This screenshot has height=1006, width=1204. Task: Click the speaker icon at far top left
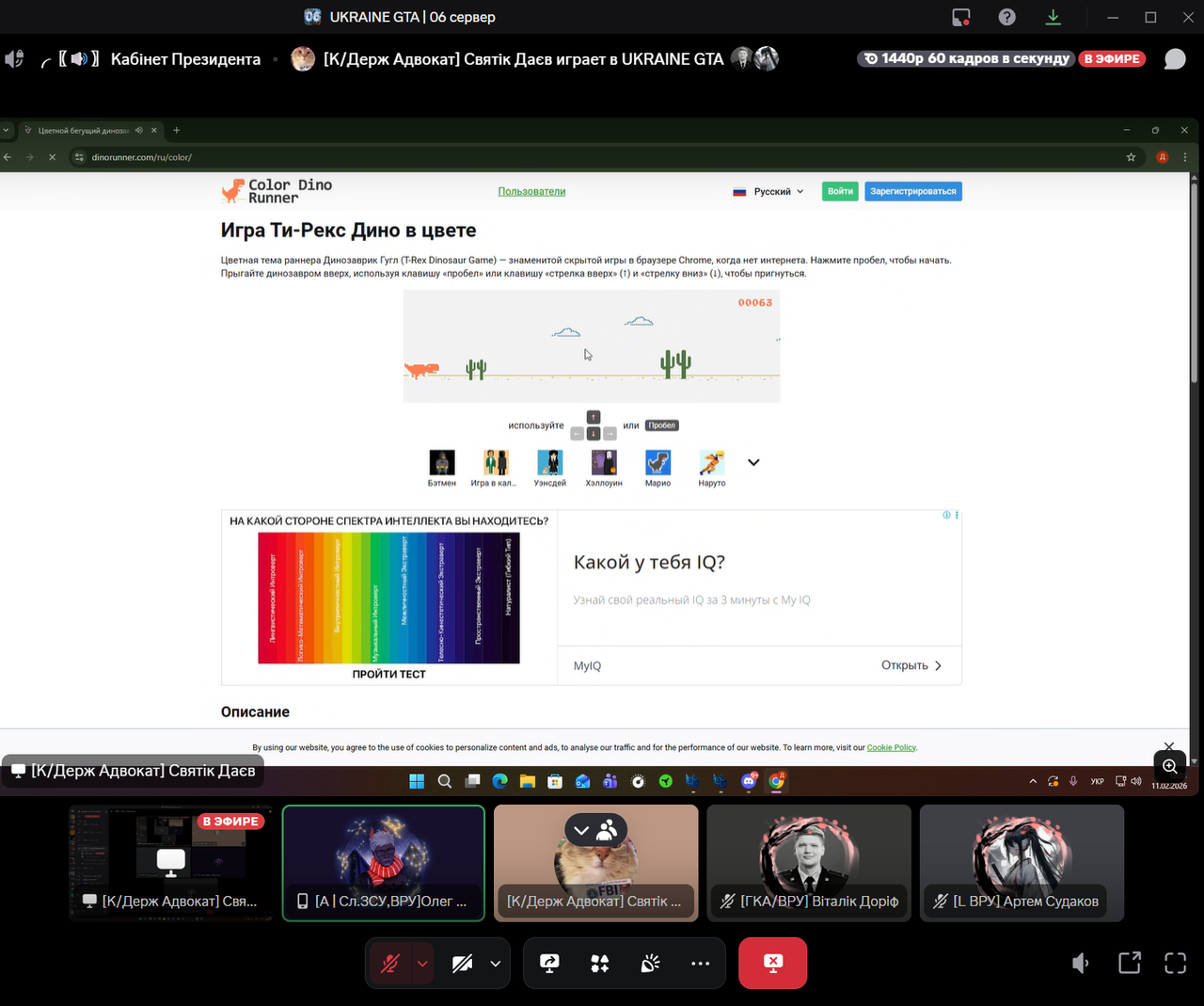coord(14,58)
